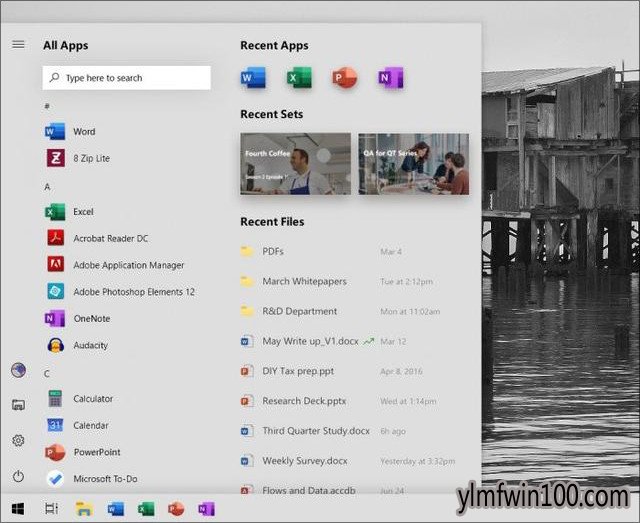The image size is (640, 523).
Task: Open Acrobat Reader DC
Action: tap(97, 238)
